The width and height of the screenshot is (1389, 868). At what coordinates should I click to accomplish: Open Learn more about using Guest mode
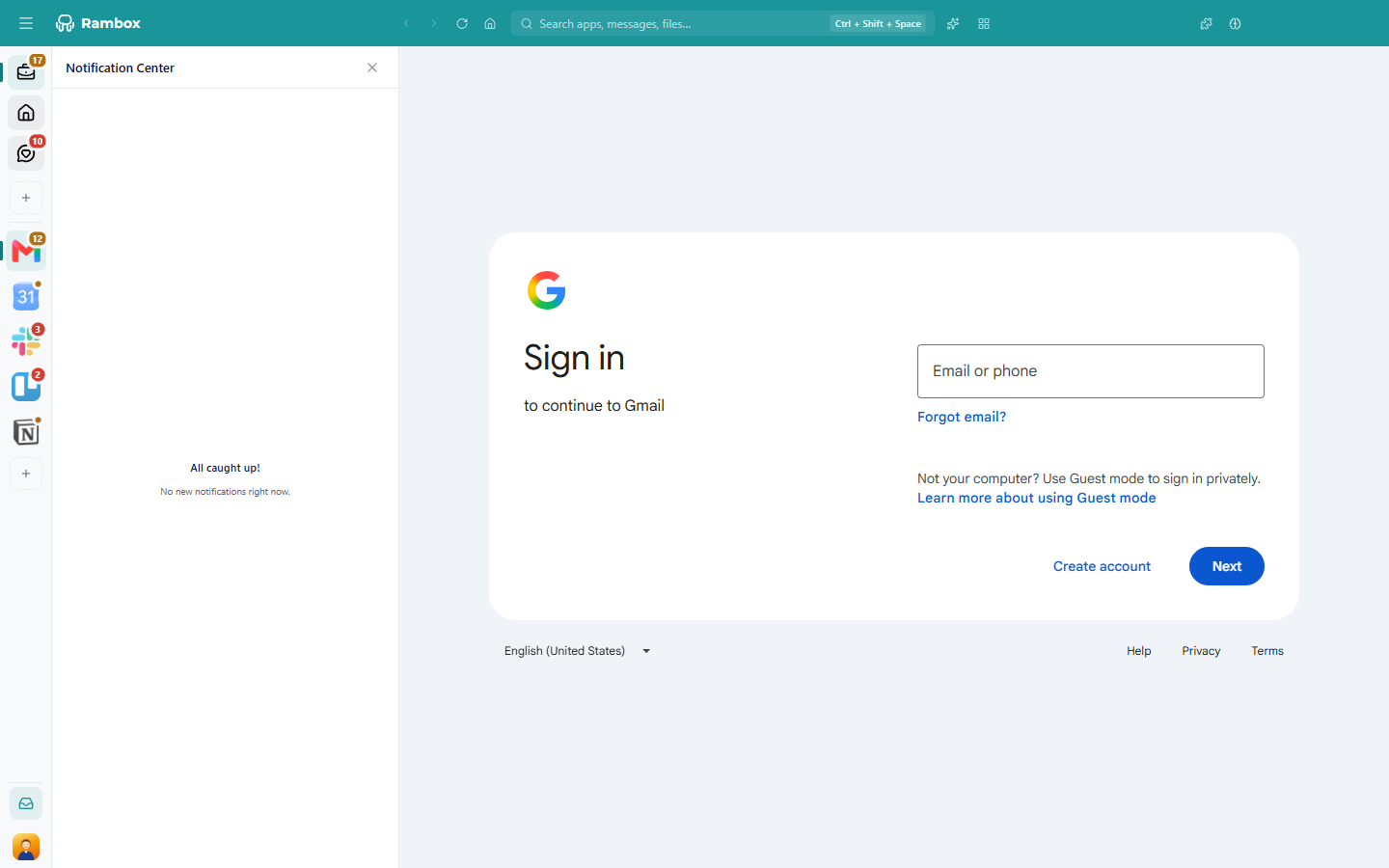(x=1036, y=498)
